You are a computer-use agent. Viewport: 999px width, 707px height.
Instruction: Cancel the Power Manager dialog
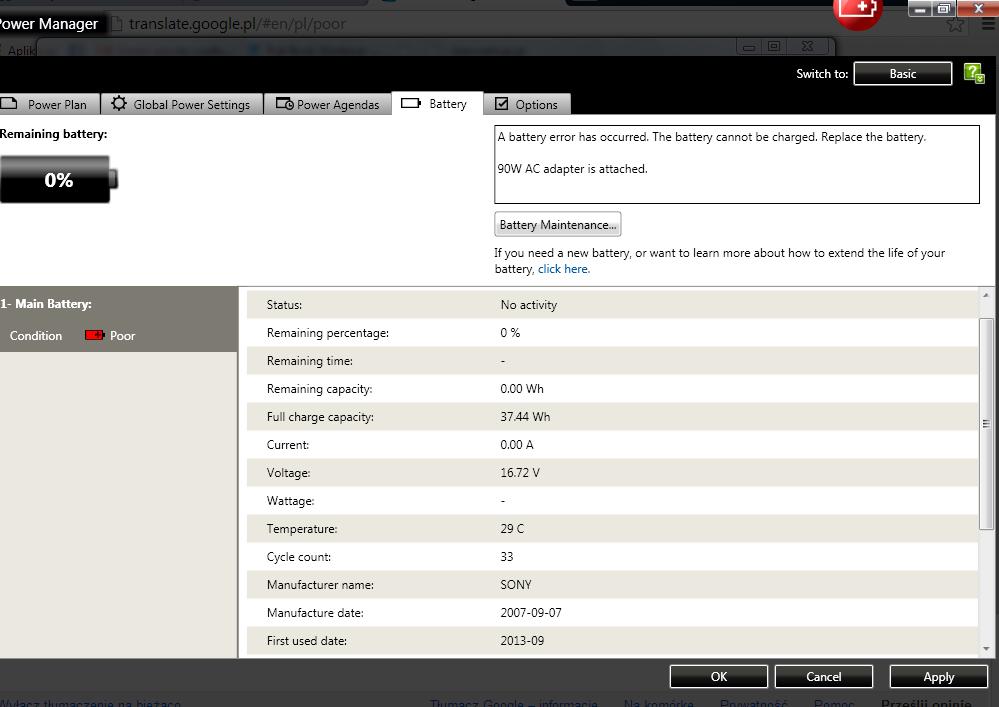coord(823,676)
